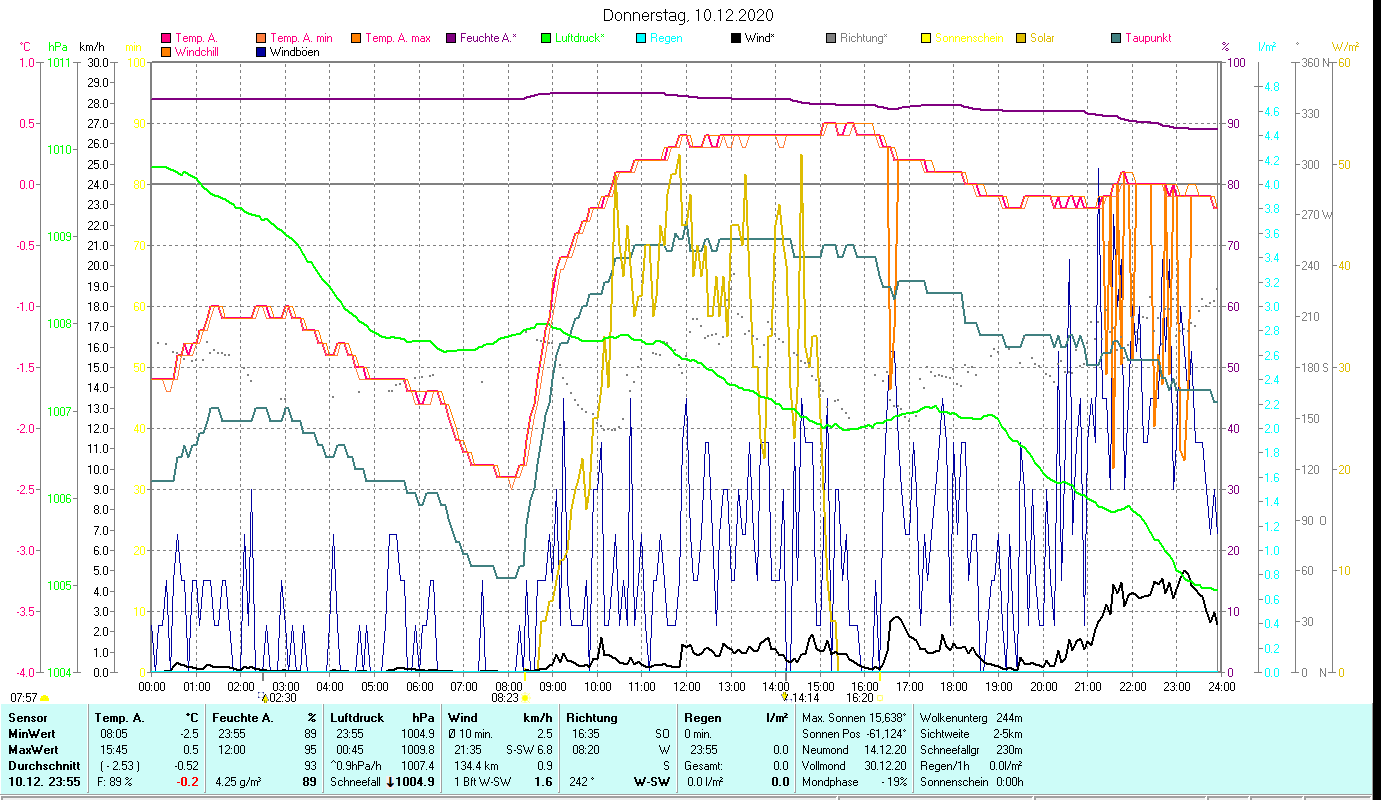Click the Sonnenschein legend label

[969, 38]
